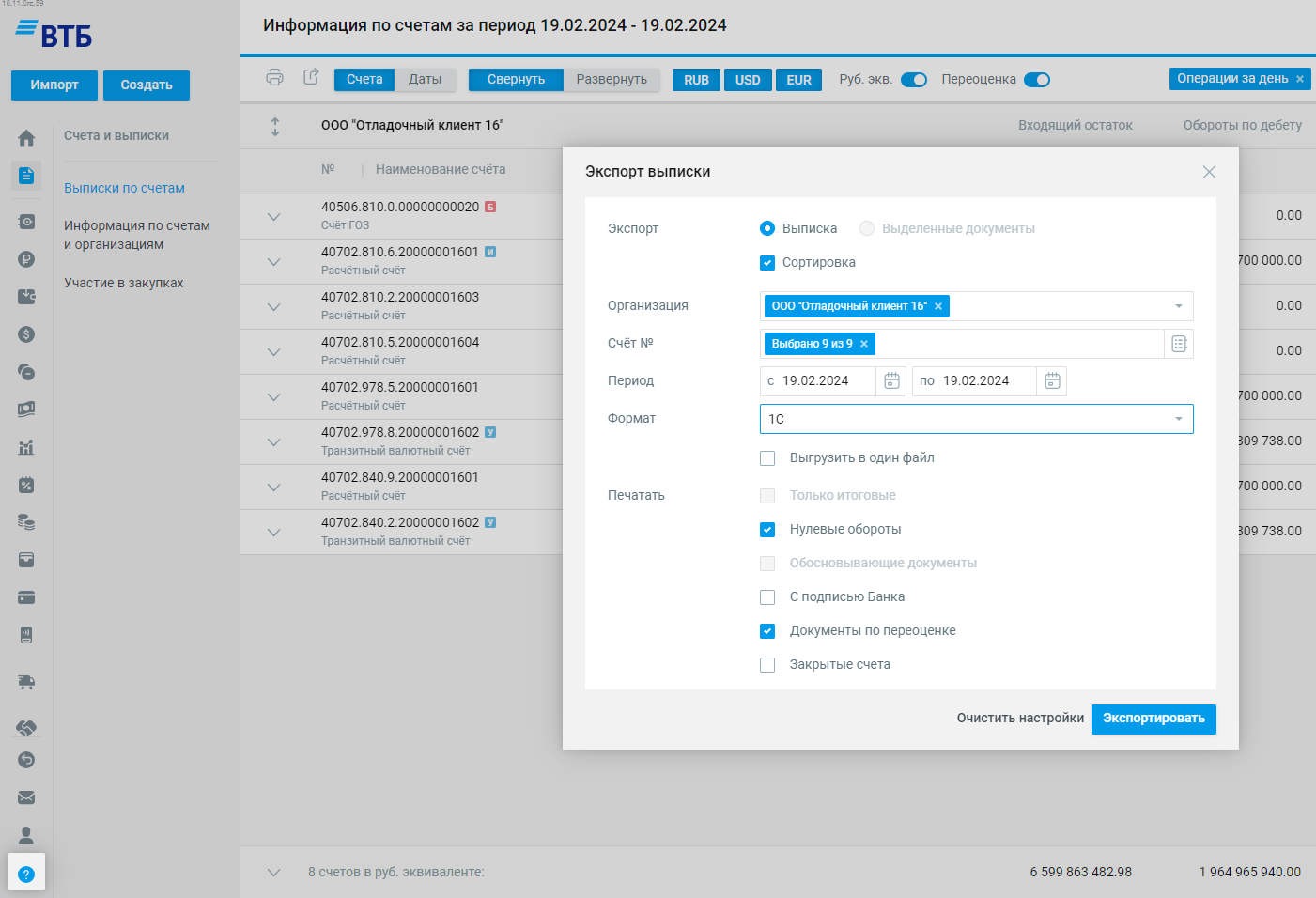1316x898 pixels.
Task: Click the blue help question mark icon
Action: pos(26,875)
